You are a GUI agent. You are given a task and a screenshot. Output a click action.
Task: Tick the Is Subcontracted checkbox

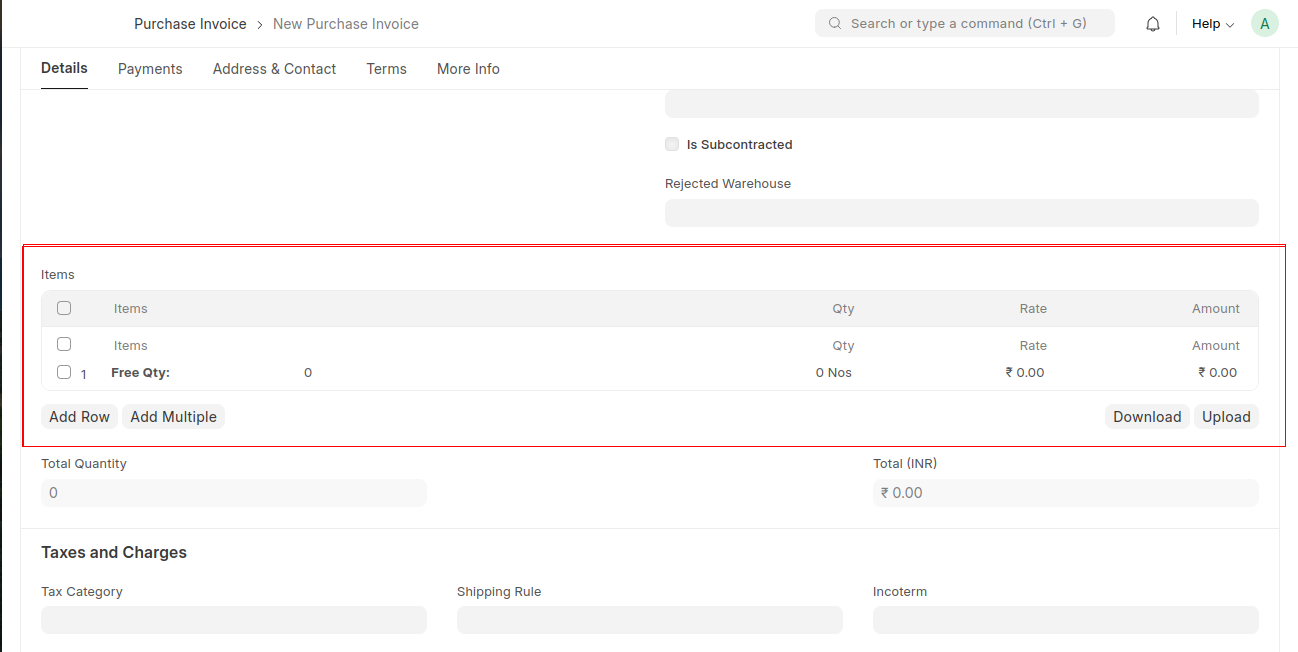pos(672,144)
